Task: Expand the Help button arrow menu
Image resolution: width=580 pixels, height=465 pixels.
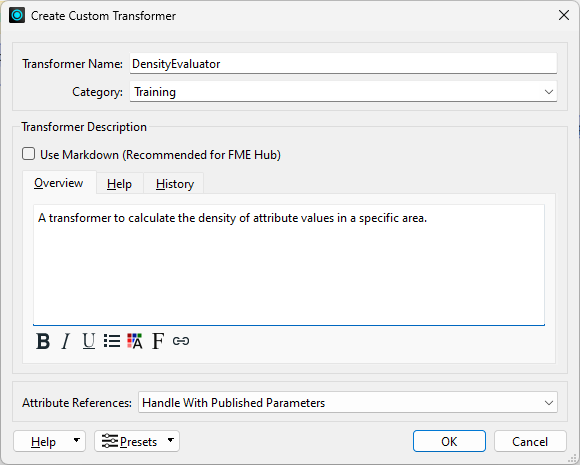Action: [x=77, y=440]
